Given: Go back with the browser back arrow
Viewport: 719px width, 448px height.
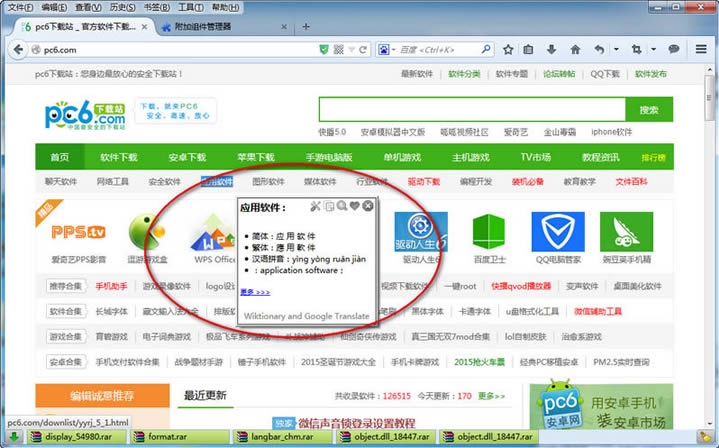Looking at the screenshot, I should (18, 50).
